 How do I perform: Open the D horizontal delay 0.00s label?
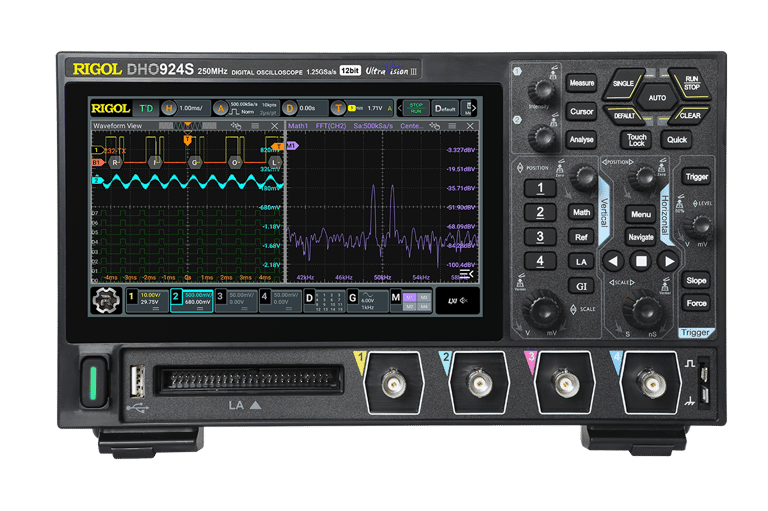coord(305,108)
